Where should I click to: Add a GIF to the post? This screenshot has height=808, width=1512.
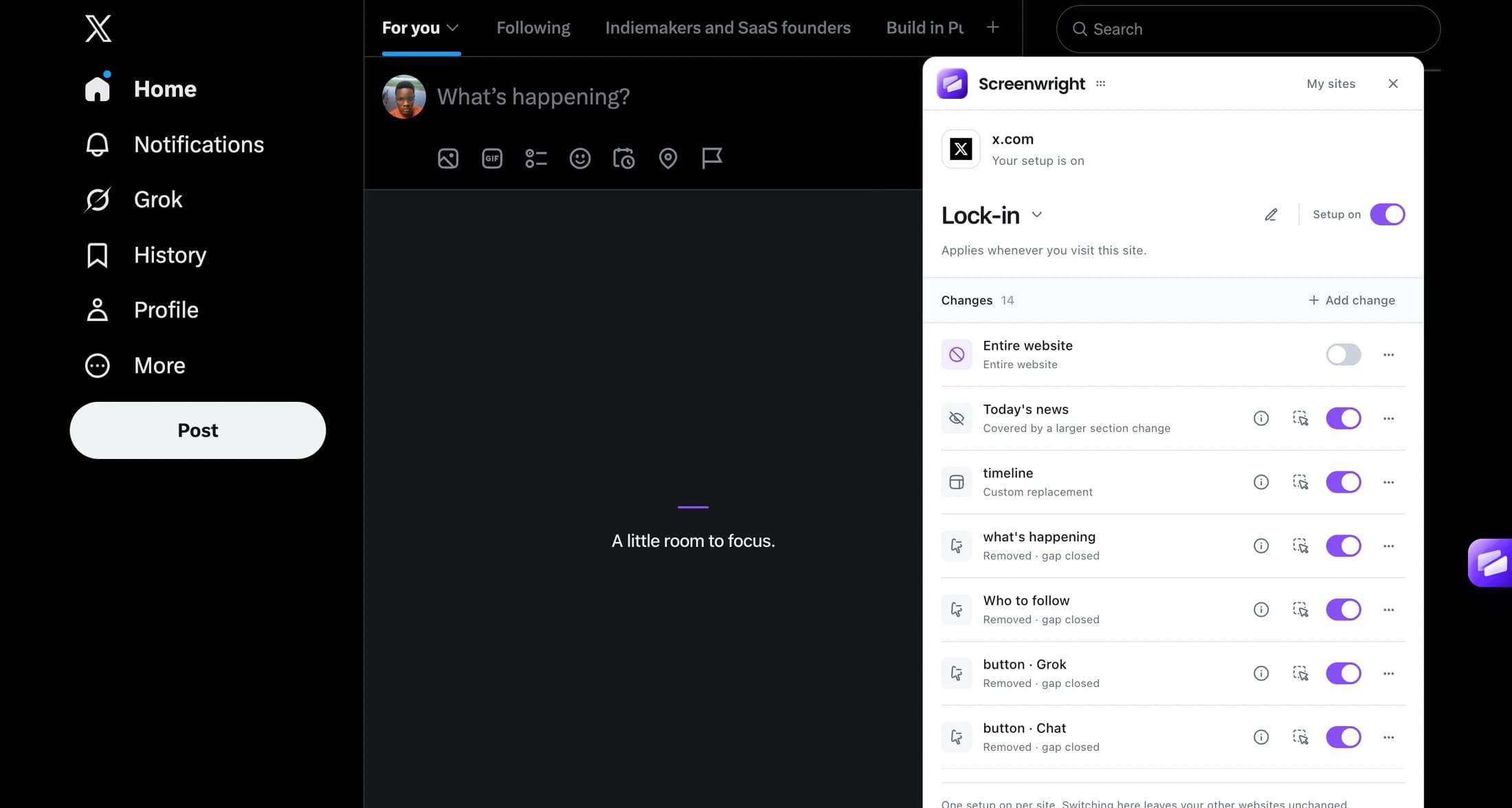(x=492, y=159)
